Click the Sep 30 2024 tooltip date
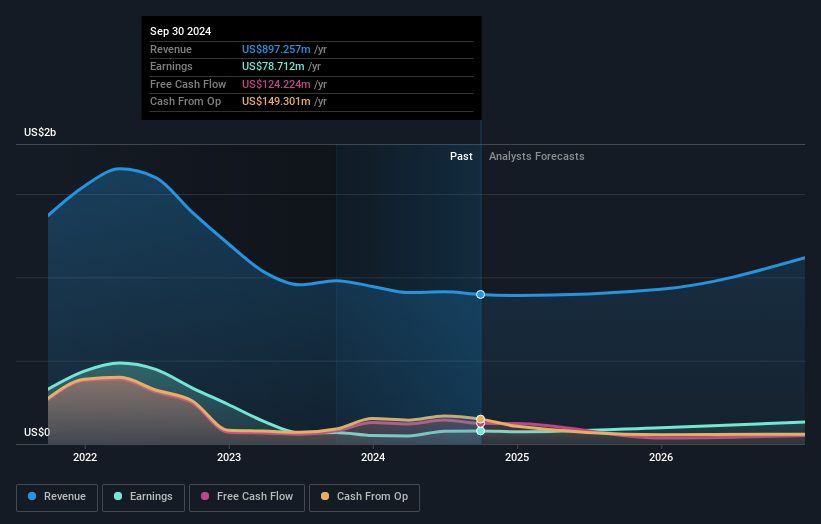The image size is (821, 524). click(181, 31)
